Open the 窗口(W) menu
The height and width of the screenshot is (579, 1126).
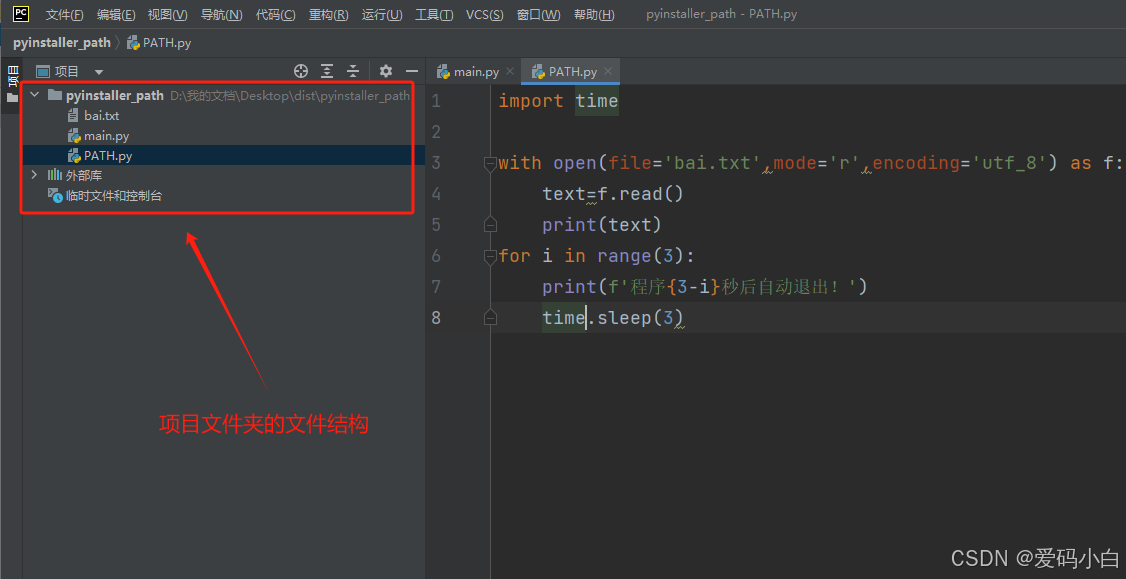pos(539,14)
